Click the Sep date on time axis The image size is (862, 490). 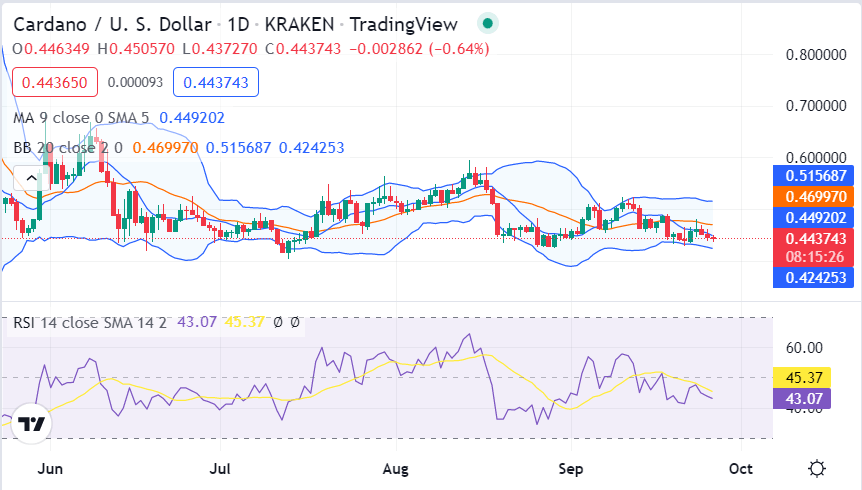point(571,469)
